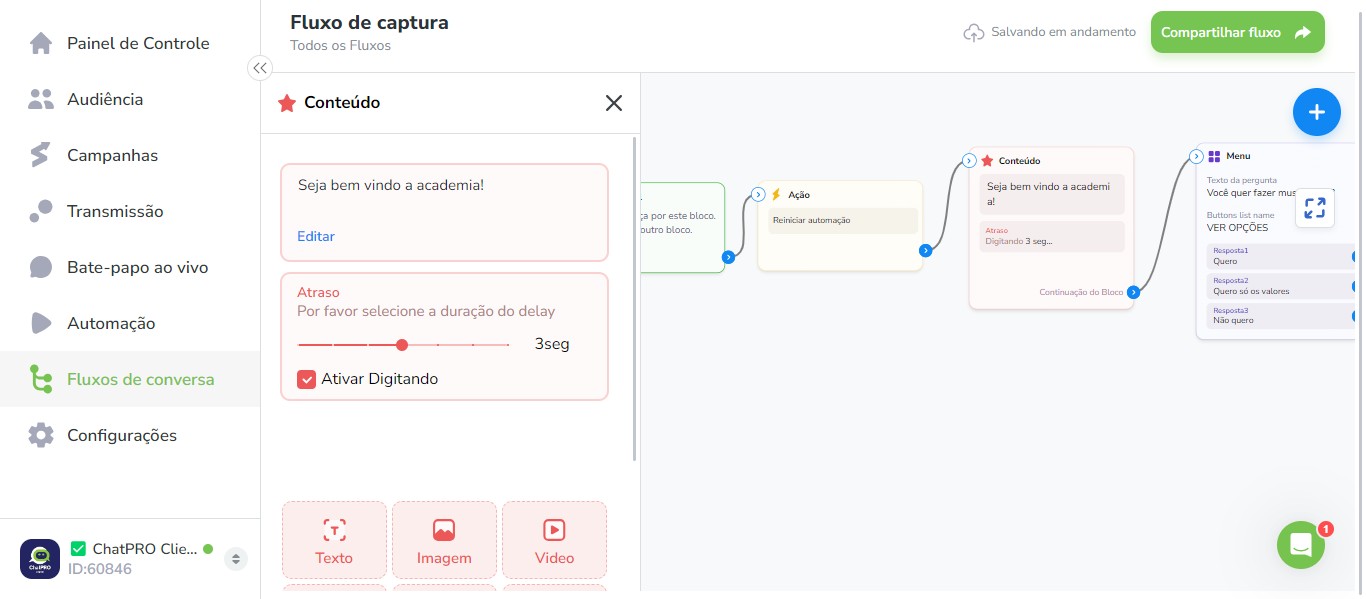Click the VER OPÇÕES buttons list name
This screenshot has height=599, width=1366.
1237,227
